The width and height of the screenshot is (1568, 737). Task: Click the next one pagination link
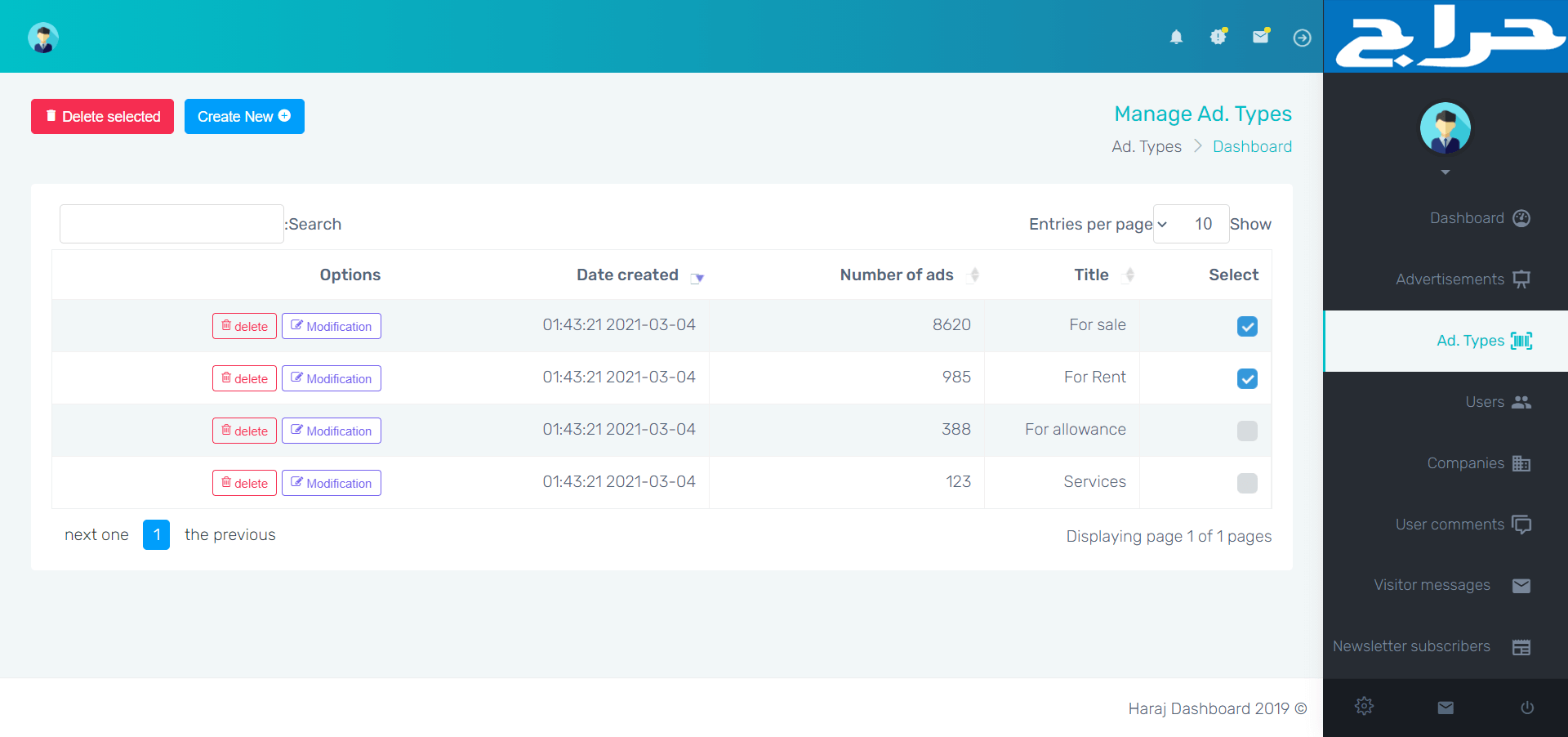[x=96, y=535]
